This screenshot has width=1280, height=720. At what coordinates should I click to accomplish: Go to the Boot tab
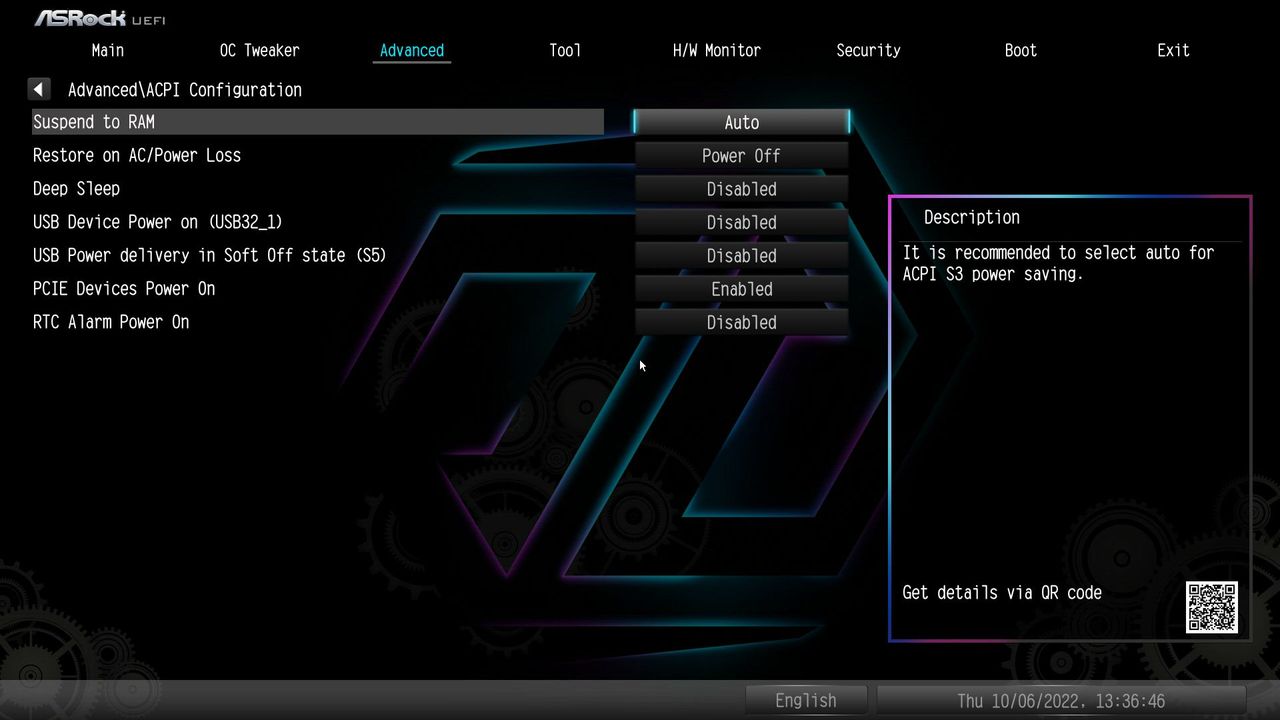point(1021,50)
